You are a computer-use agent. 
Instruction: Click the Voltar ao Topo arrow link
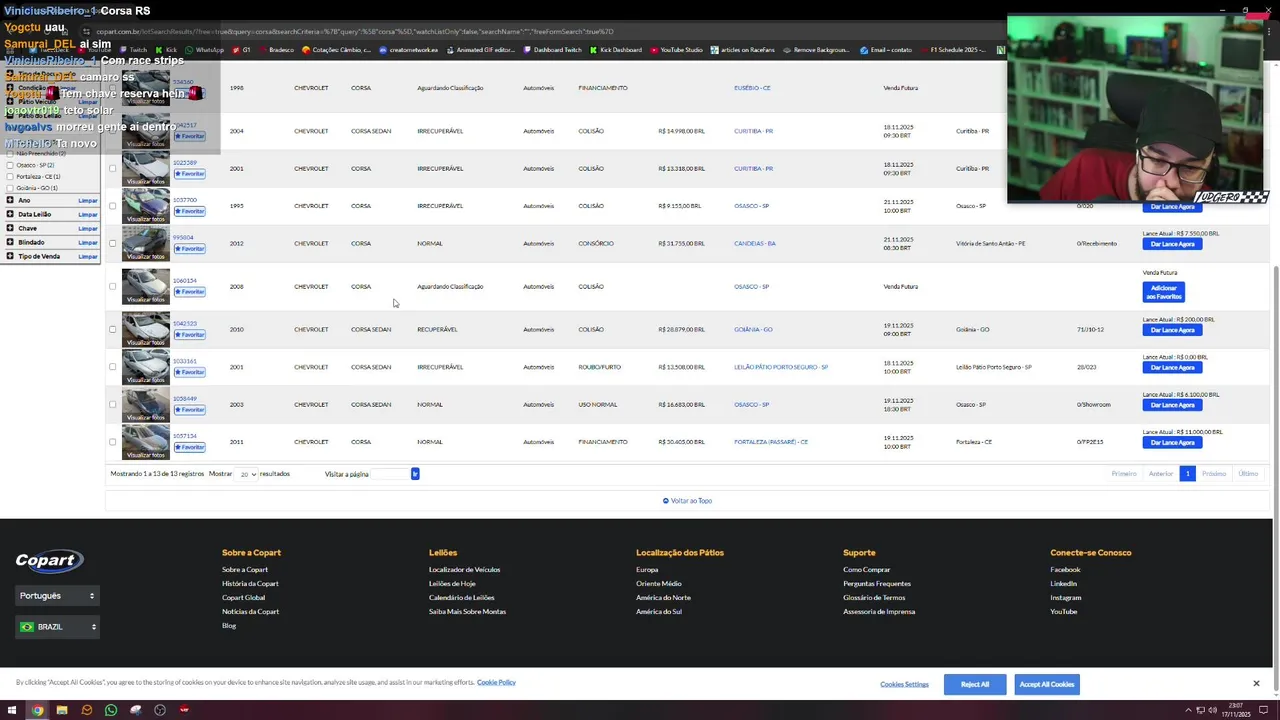click(x=687, y=501)
